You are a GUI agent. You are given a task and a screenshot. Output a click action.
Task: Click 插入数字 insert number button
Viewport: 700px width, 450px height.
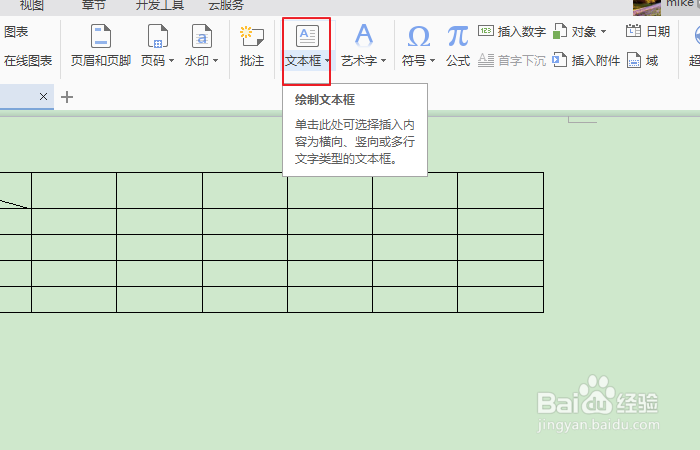click(x=512, y=31)
